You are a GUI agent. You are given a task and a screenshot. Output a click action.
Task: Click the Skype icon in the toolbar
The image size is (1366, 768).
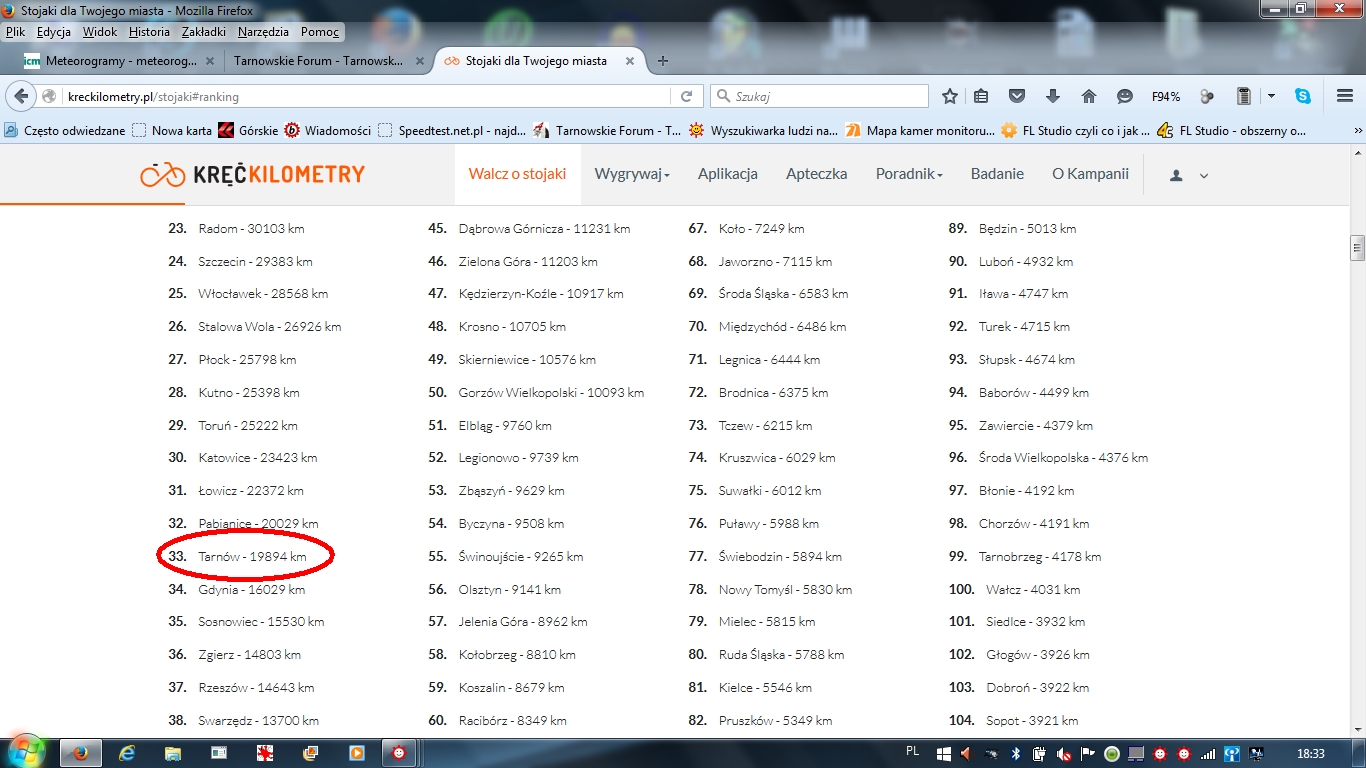(x=1302, y=97)
